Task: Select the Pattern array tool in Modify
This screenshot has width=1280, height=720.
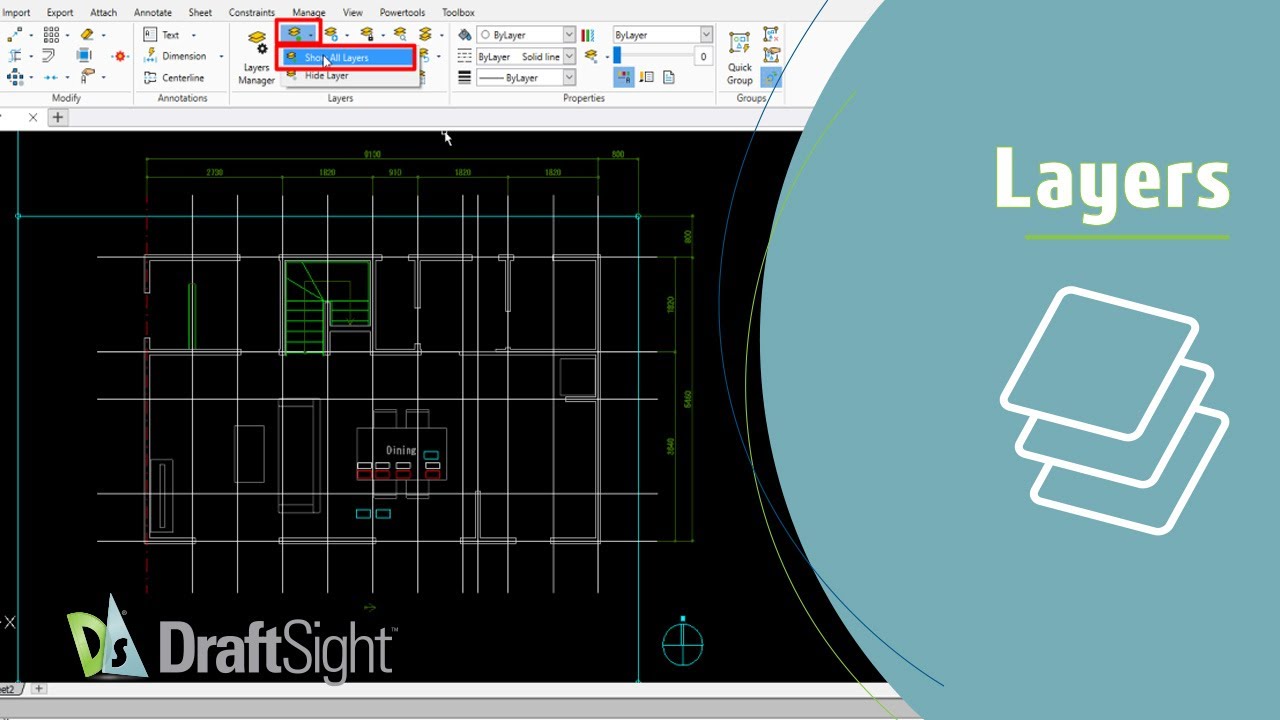Action: [51, 35]
